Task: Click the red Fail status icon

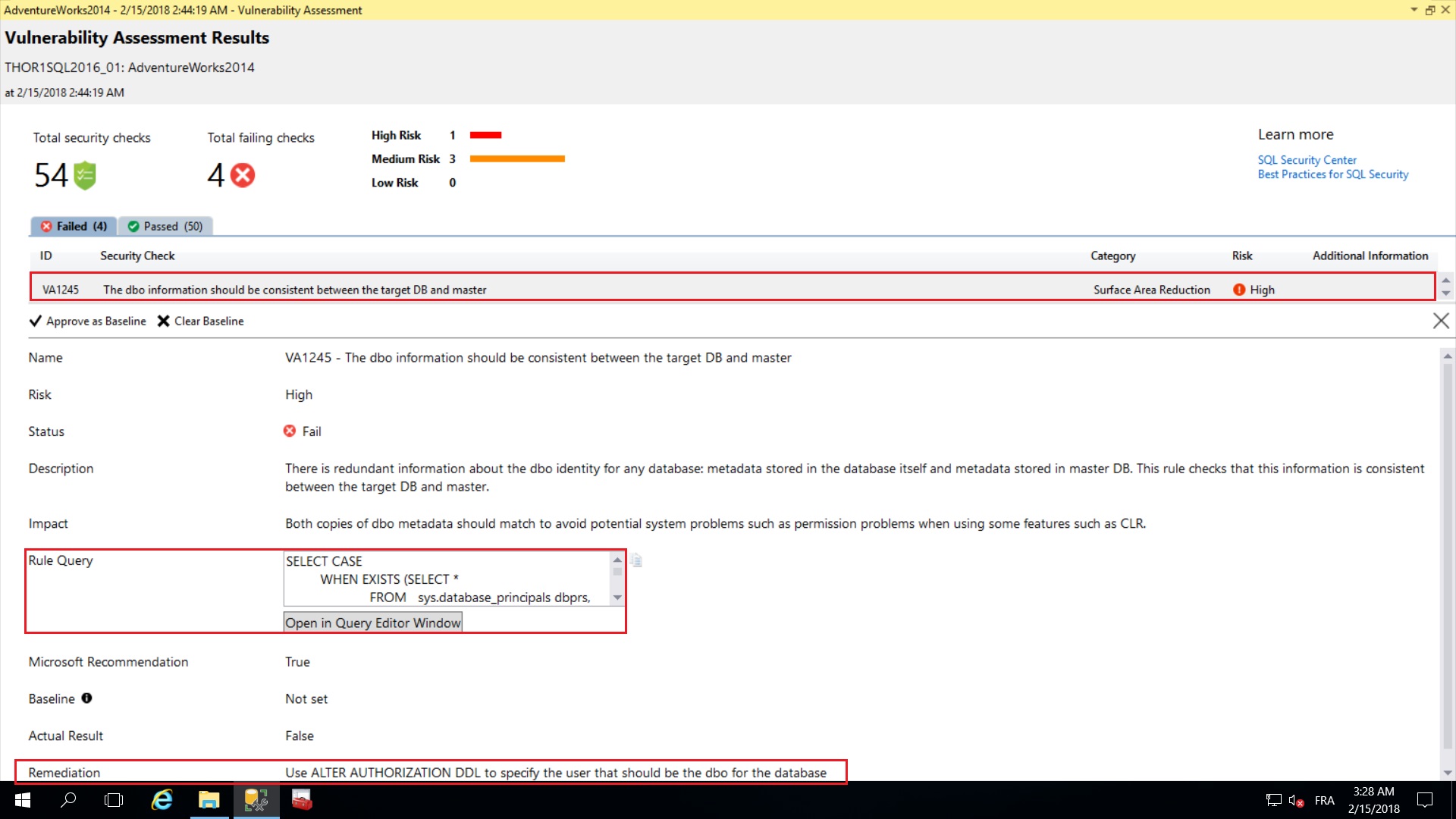Action: coord(290,431)
